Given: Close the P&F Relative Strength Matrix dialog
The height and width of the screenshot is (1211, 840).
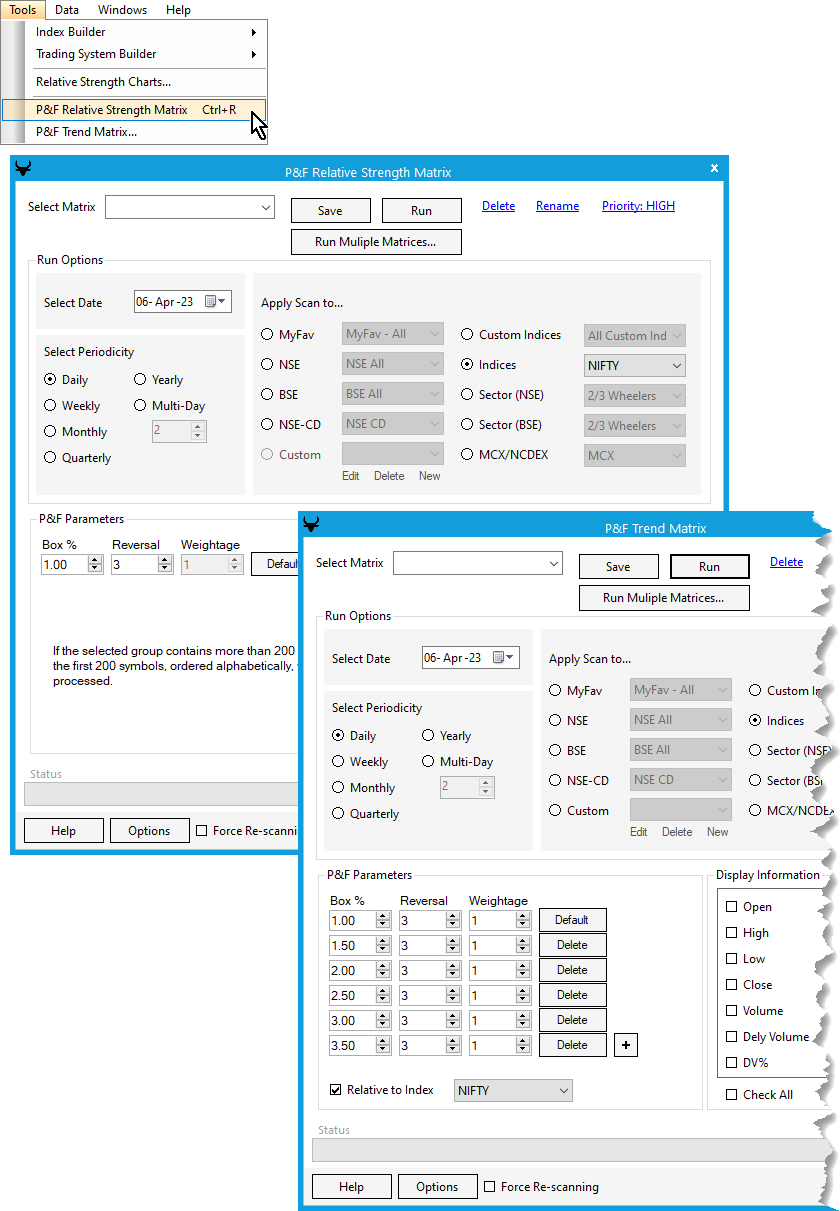Looking at the screenshot, I should coord(714,169).
